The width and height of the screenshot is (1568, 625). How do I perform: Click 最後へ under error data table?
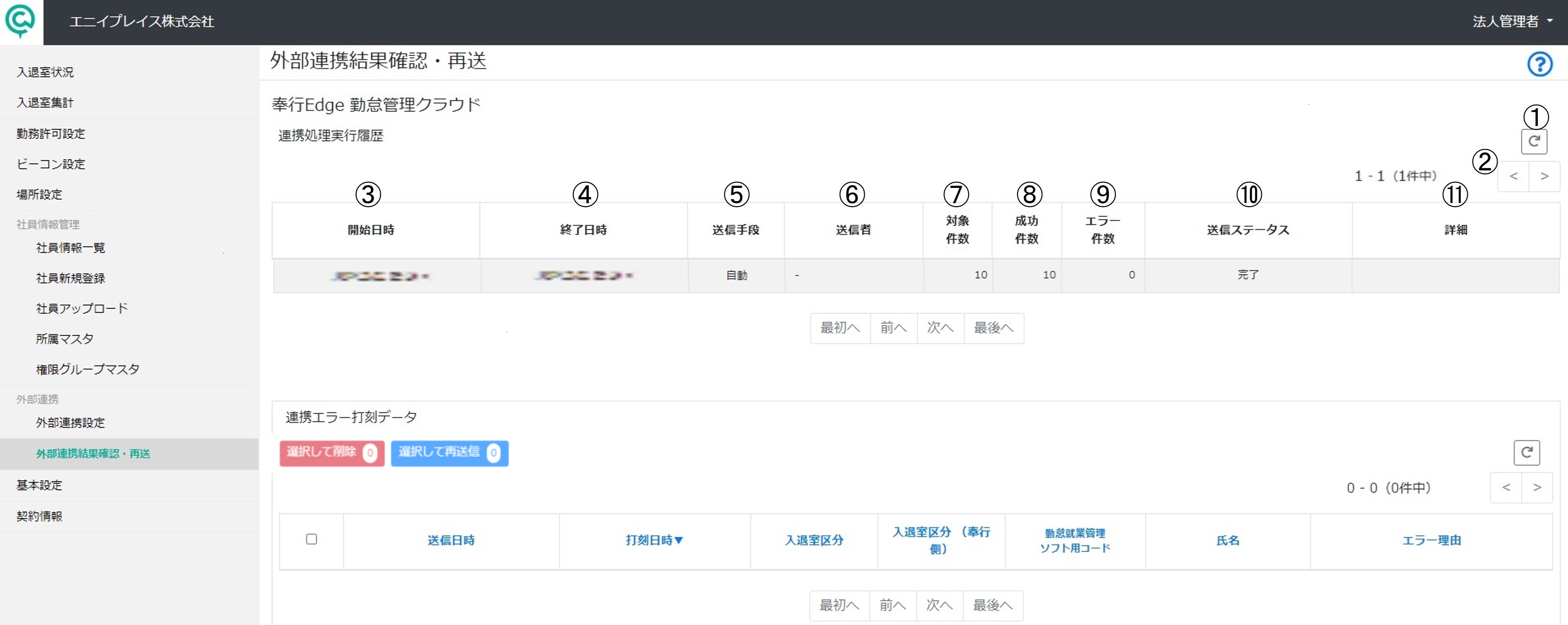[993, 606]
